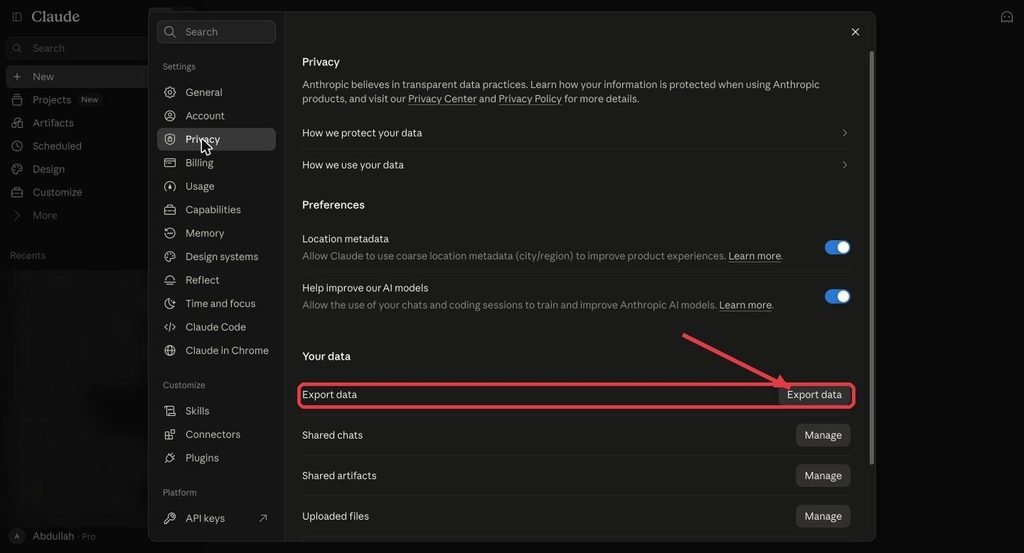Click the Skills icon
Image resolution: width=1024 pixels, height=553 pixels.
tap(170, 411)
